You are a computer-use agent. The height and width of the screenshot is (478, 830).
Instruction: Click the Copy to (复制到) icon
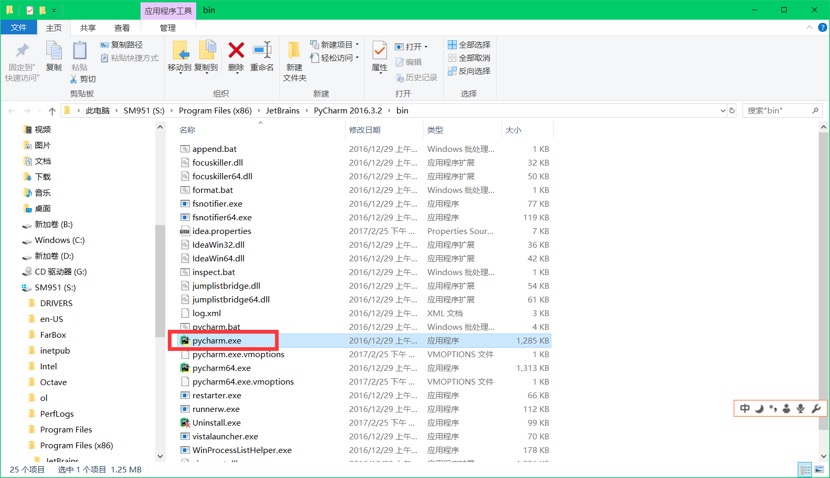coord(206,51)
